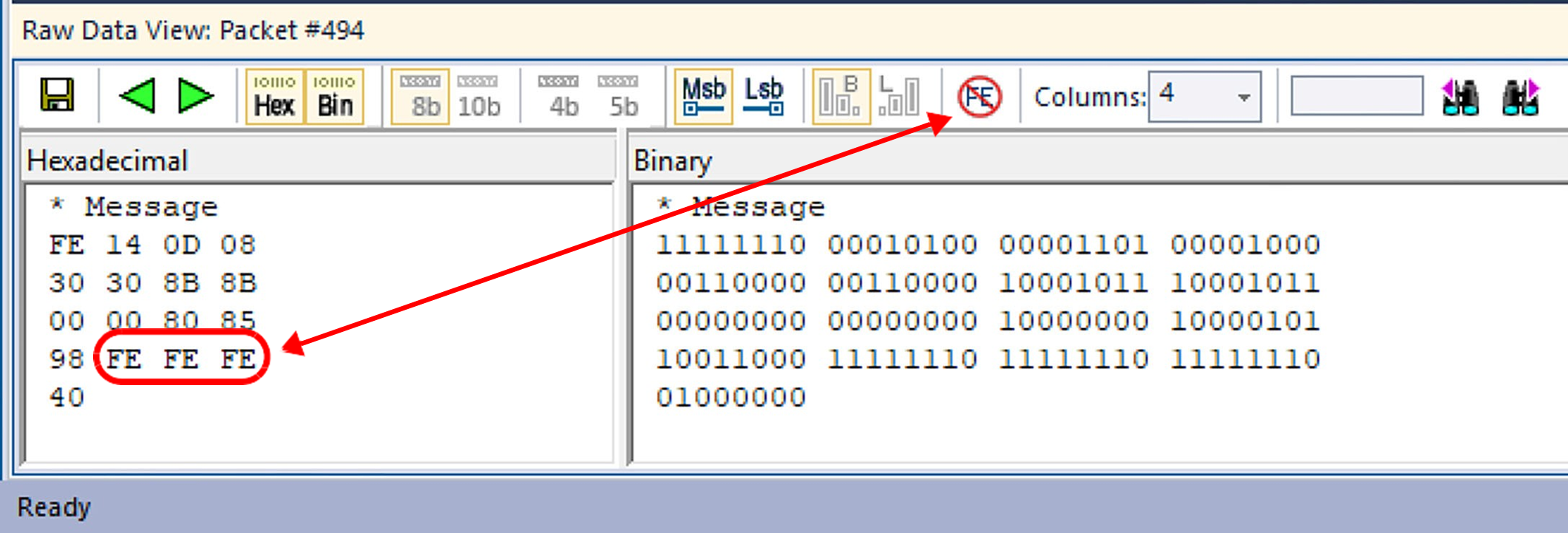Click the green floppy disk save icon
The width and height of the screenshot is (1568, 533).
(x=57, y=96)
